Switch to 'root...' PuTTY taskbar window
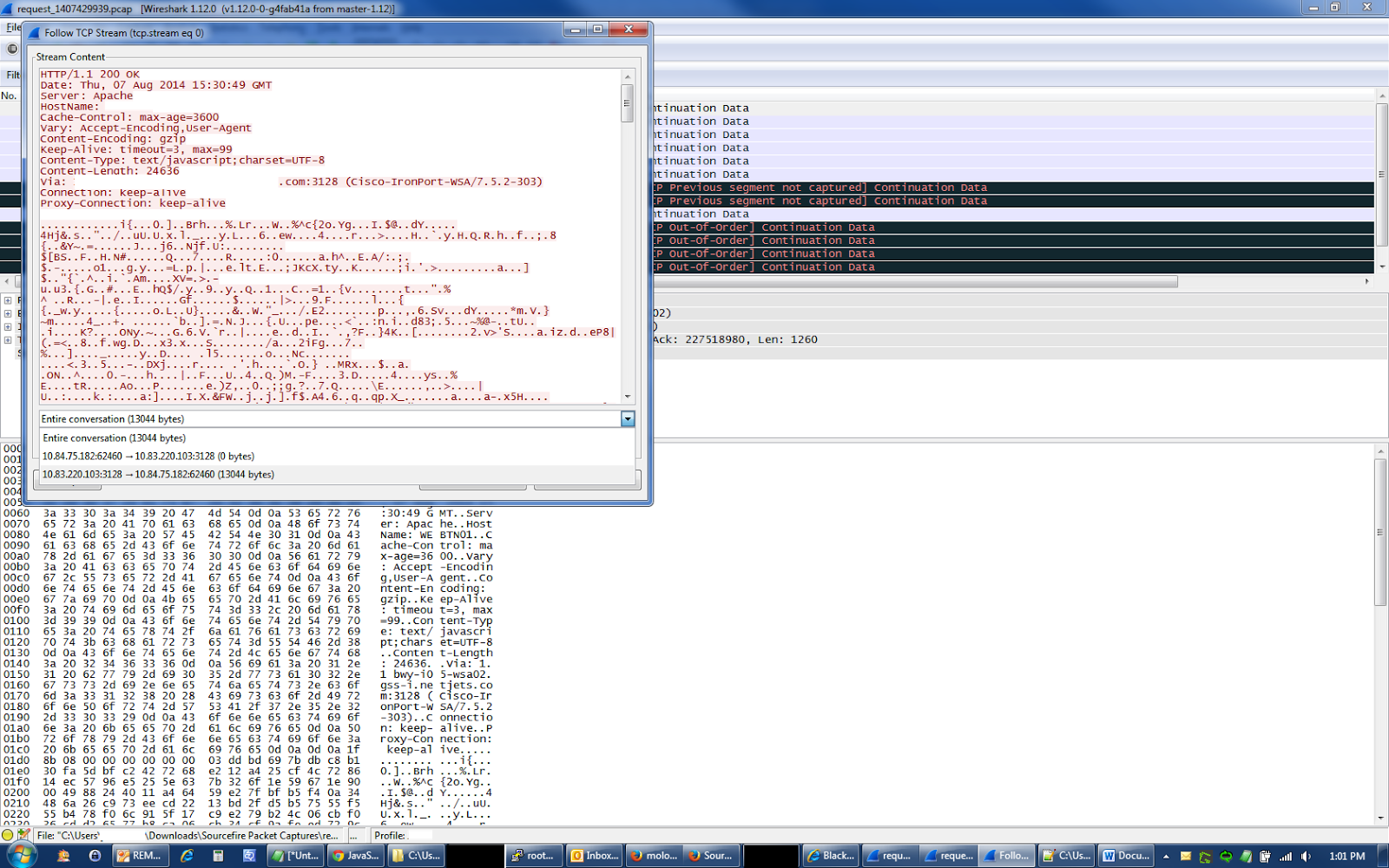Image resolution: width=1389 pixels, height=868 pixels. pos(535,855)
